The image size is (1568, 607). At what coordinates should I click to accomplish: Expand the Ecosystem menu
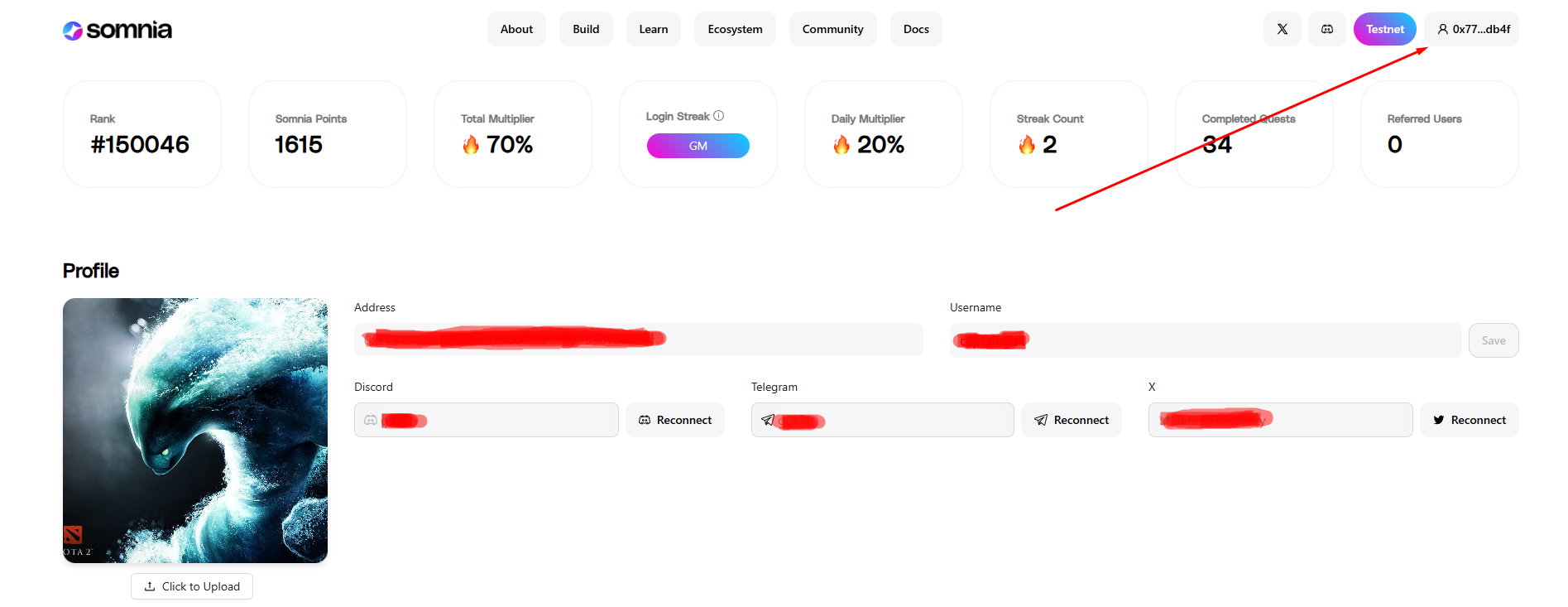pos(735,29)
